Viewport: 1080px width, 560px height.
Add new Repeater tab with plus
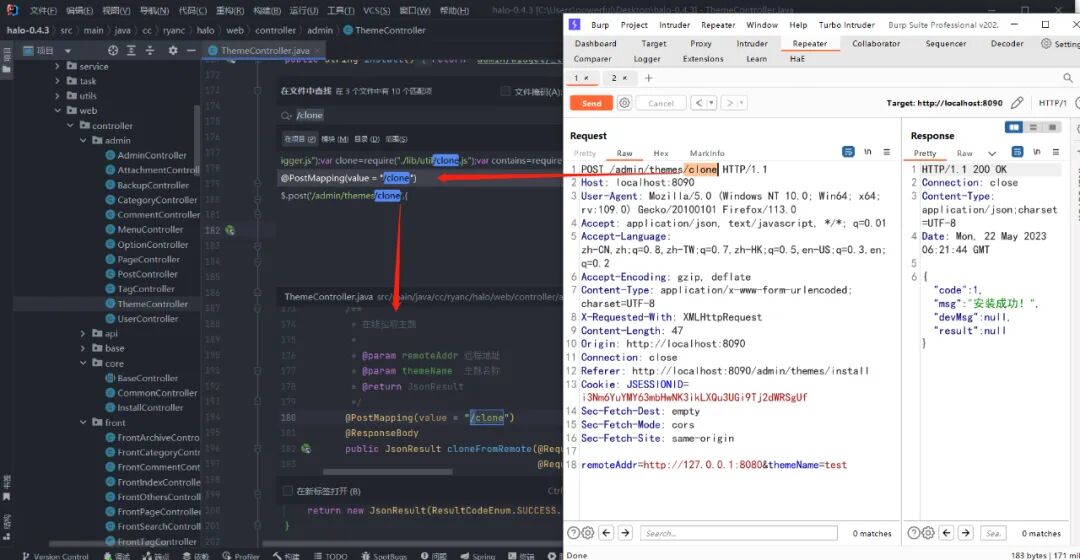pos(648,78)
